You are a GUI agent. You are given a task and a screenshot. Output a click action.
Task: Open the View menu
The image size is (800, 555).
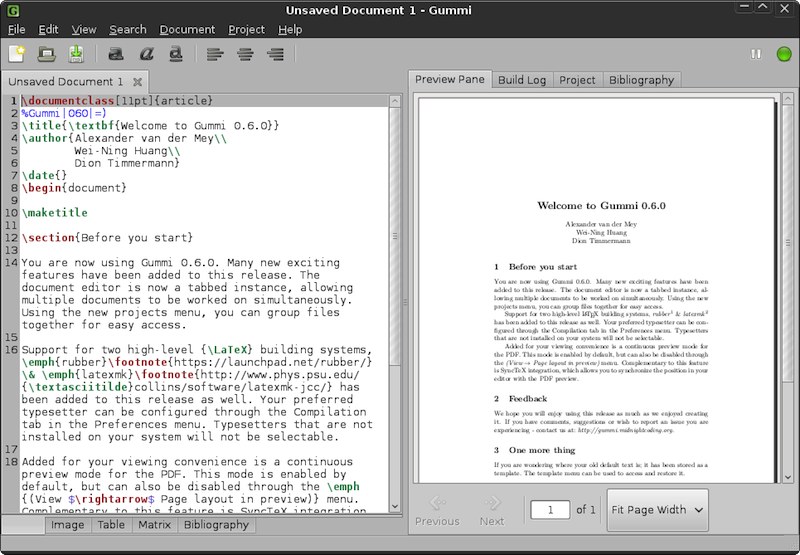point(84,30)
